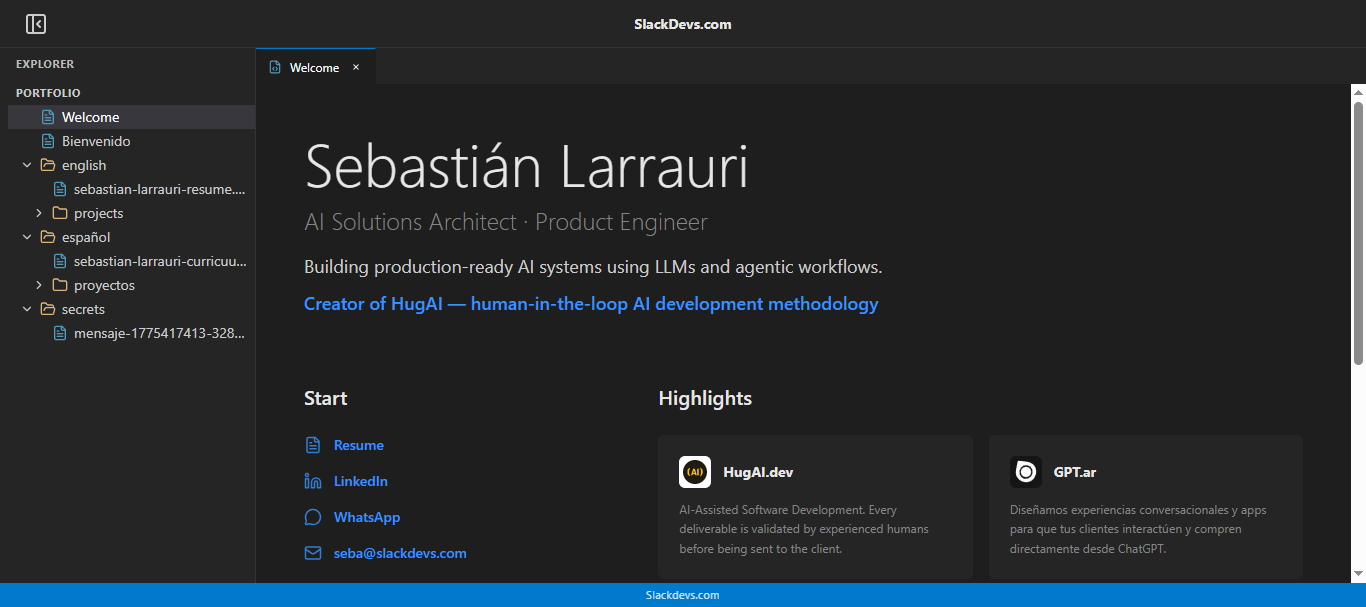Viewport: 1366px width, 607px height.
Task: Click the GPT.ar logo icon
Action: pos(1025,471)
